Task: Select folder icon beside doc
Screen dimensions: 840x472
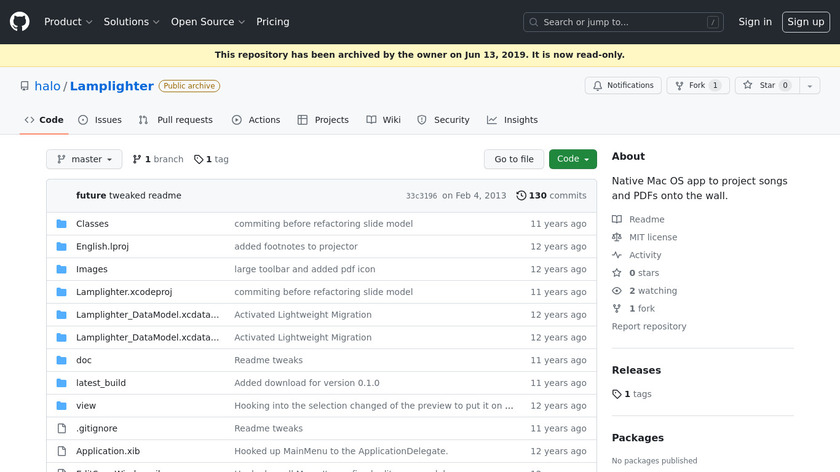Action: pyautogui.click(x=62, y=360)
